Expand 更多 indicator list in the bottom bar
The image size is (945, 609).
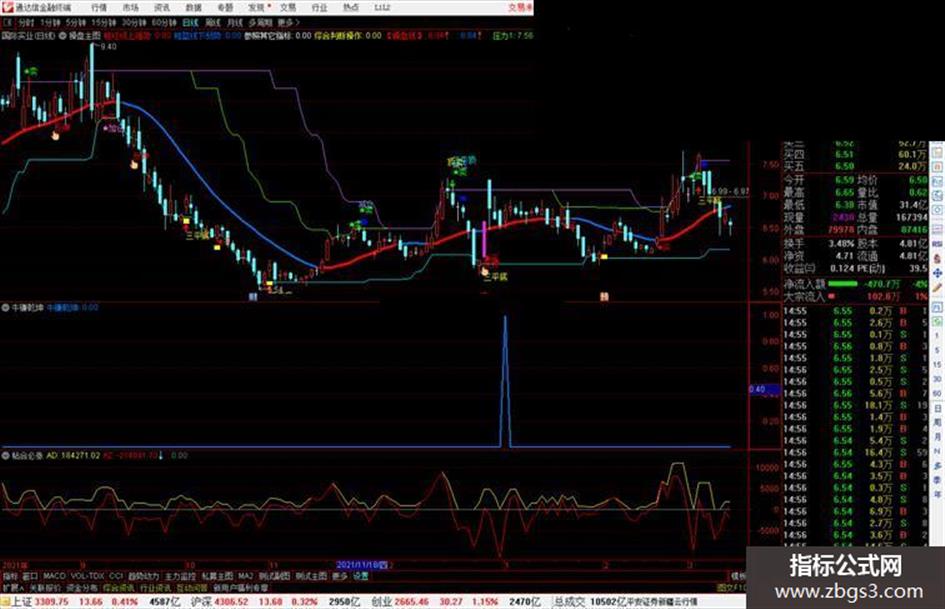(340, 576)
